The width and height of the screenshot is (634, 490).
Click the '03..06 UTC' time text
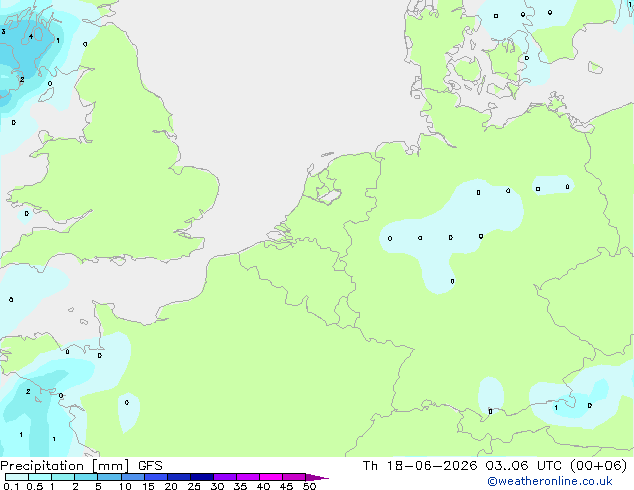click(523, 466)
